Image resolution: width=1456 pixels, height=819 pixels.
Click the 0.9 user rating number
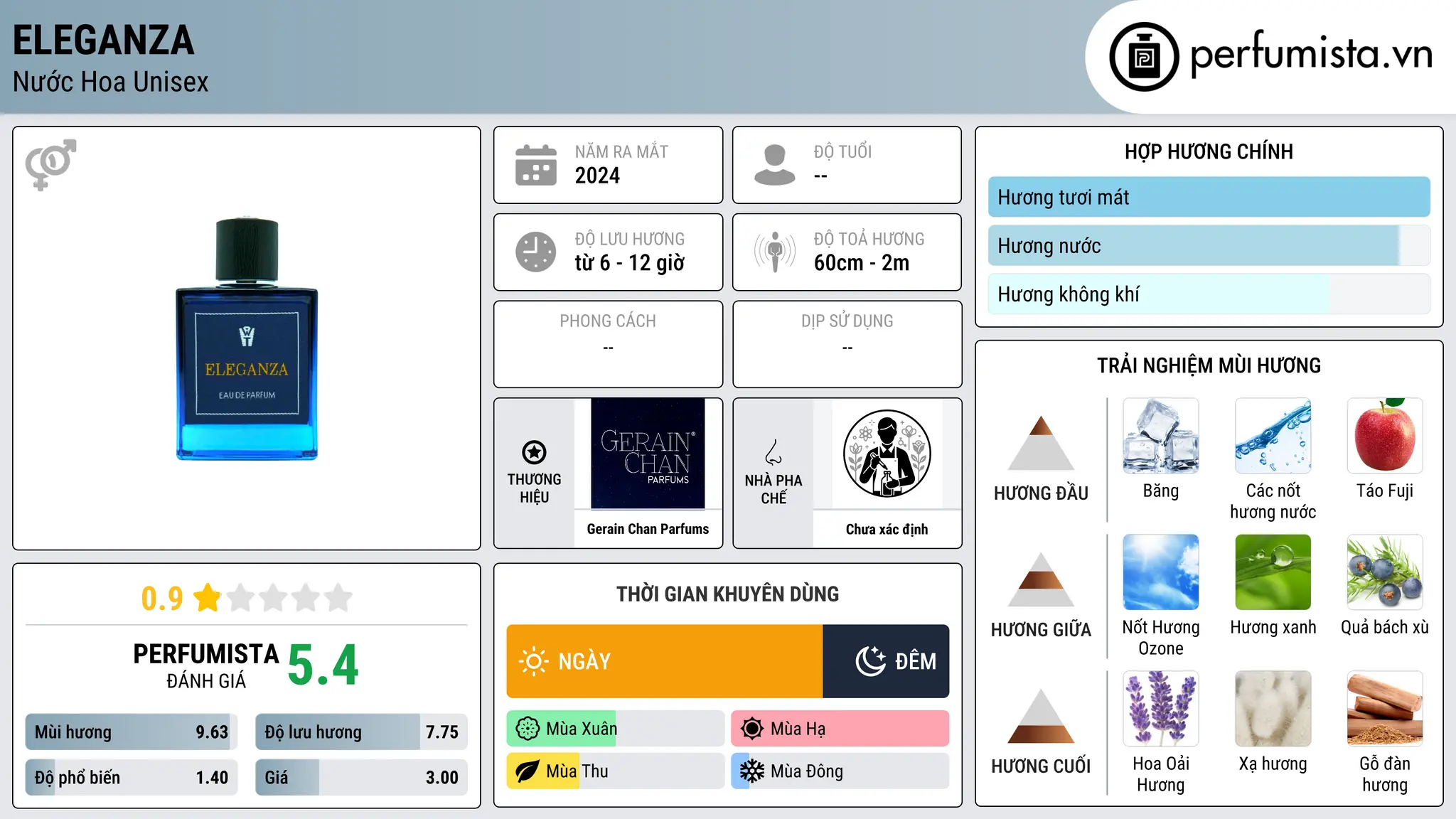click(x=162, y=599)
